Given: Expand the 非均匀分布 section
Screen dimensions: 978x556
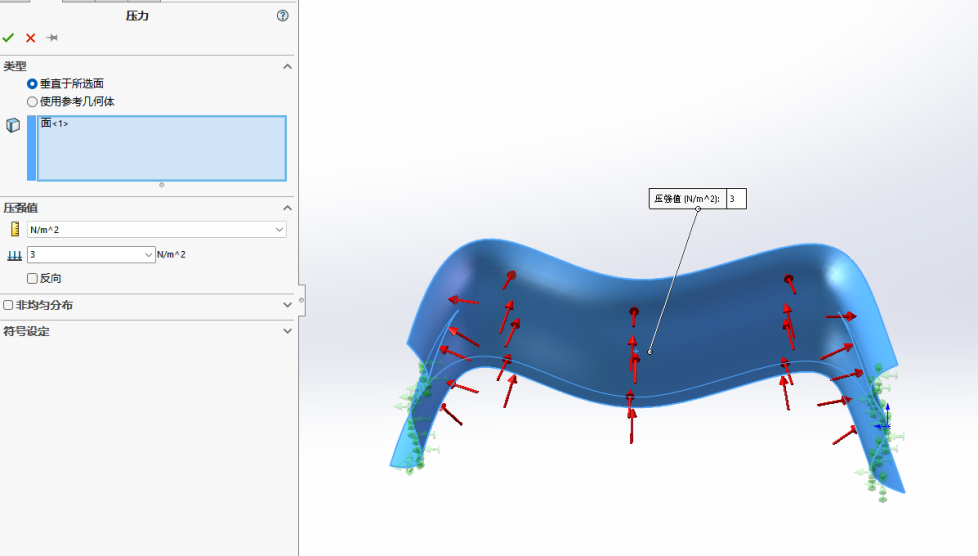Looking at the screenshot, I should click(287, 305).
